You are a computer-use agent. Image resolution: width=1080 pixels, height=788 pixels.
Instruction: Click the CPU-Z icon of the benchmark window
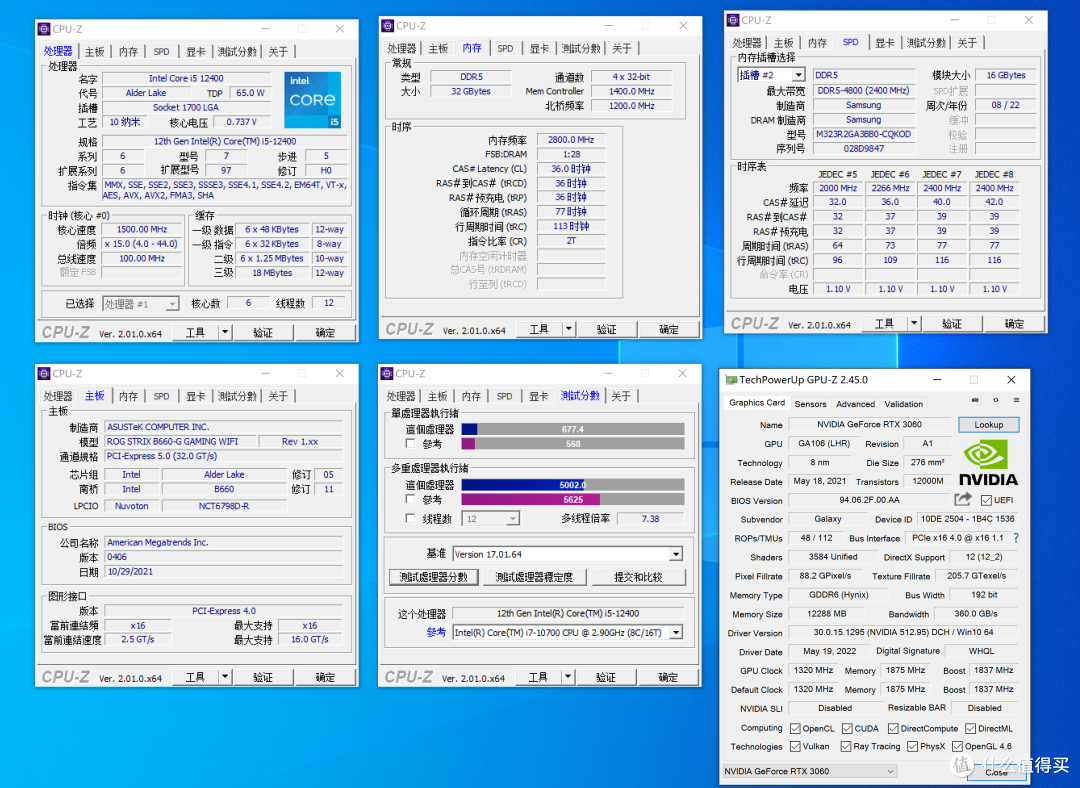point(388,373)
